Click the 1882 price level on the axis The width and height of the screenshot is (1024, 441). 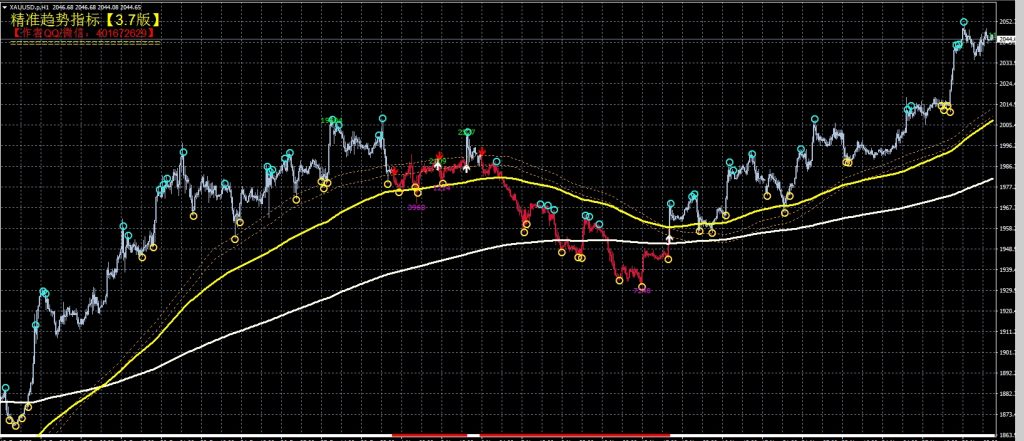[1008, 396]
